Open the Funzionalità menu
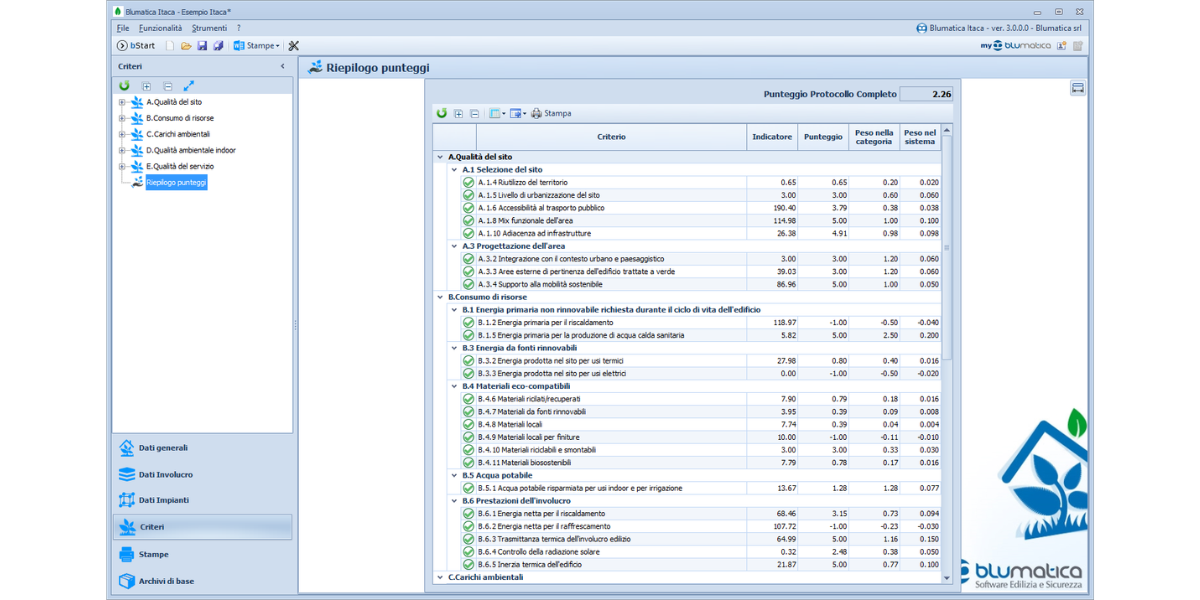 click(160, 28)
